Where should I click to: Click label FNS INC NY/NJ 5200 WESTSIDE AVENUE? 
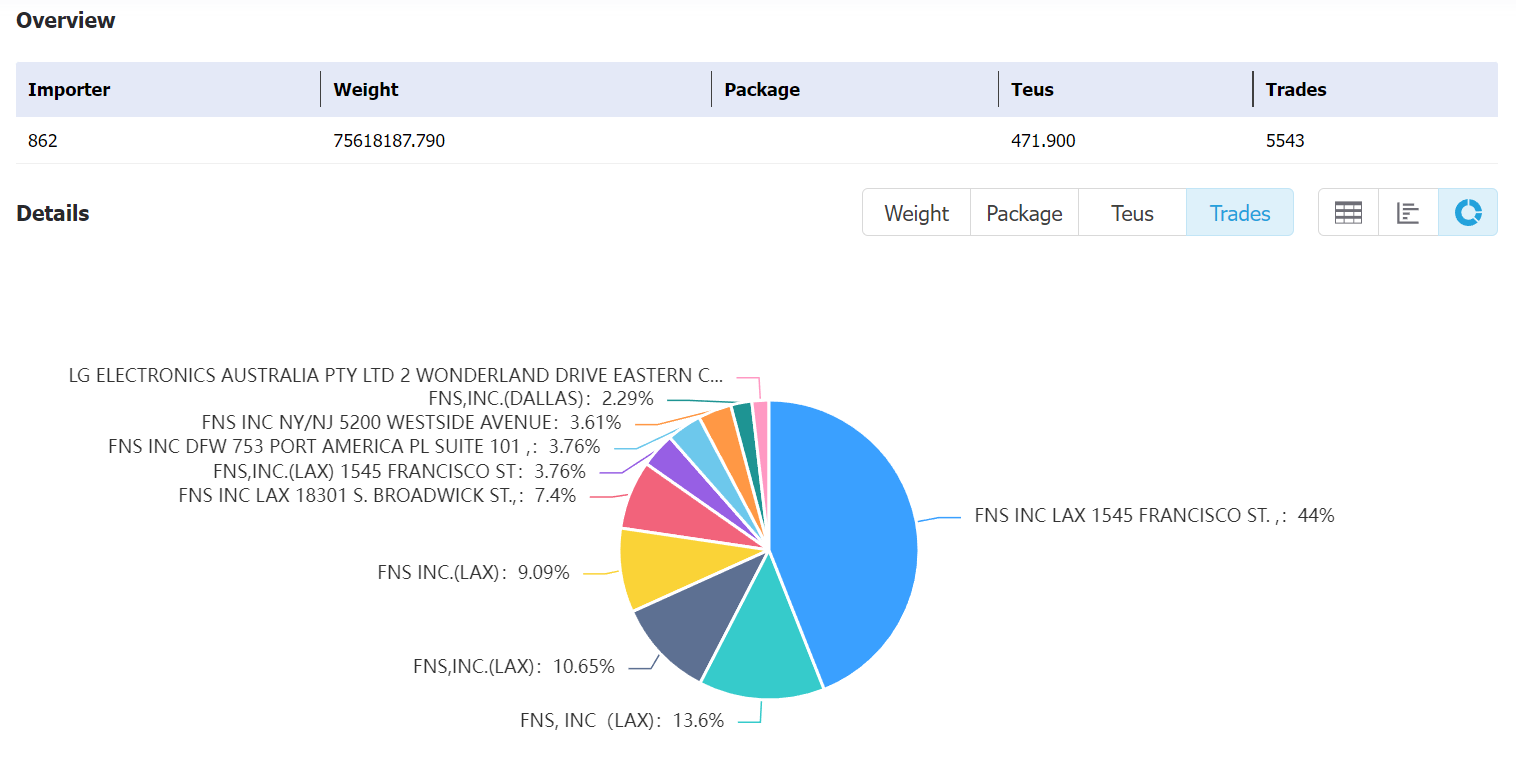tap(411, 422)
